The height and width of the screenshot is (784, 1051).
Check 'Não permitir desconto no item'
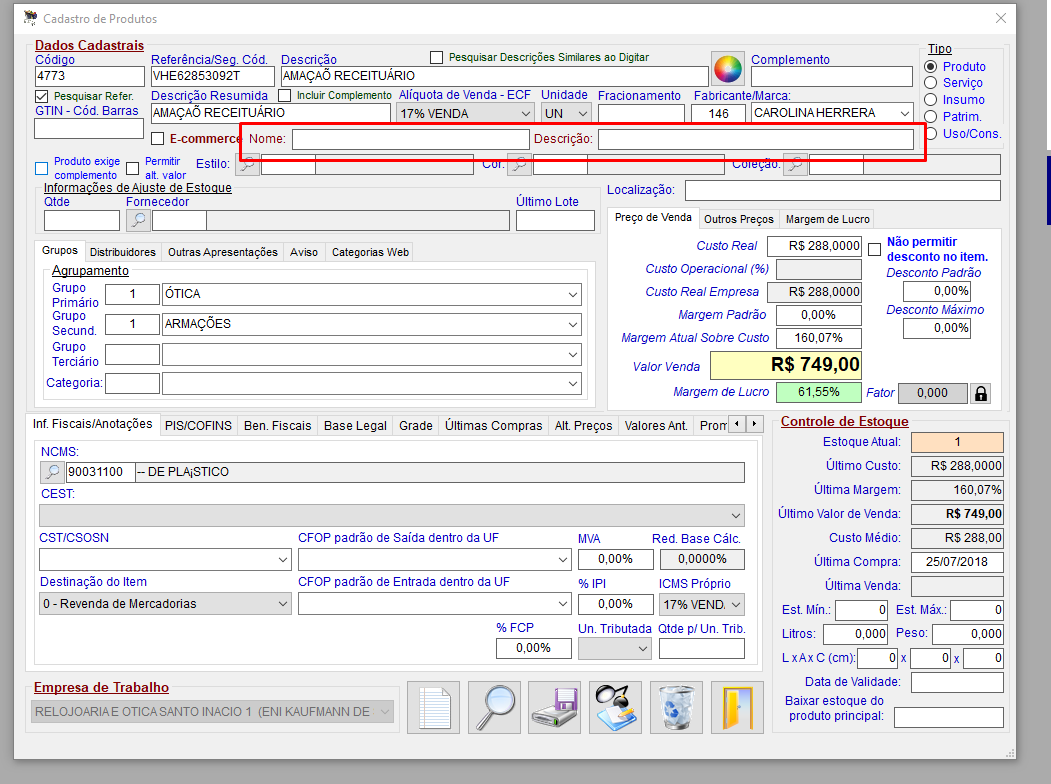click(874, 249)
